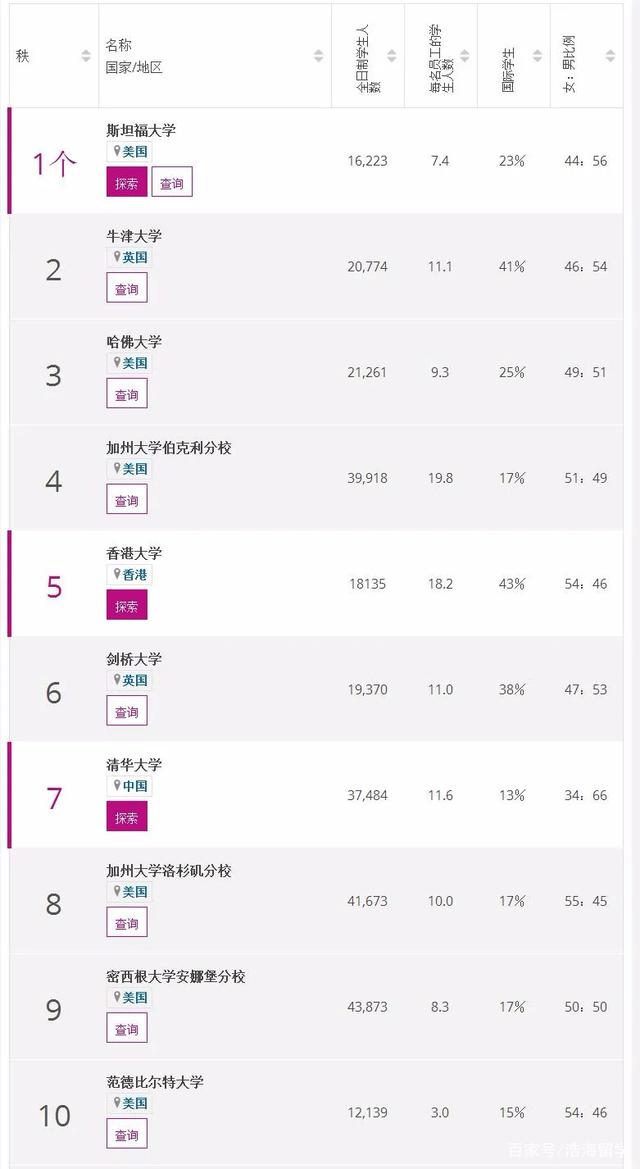Screen dimensions: 640x1169
Task: Click location pin icon beside 香港
Action: (x=117, y=574)
